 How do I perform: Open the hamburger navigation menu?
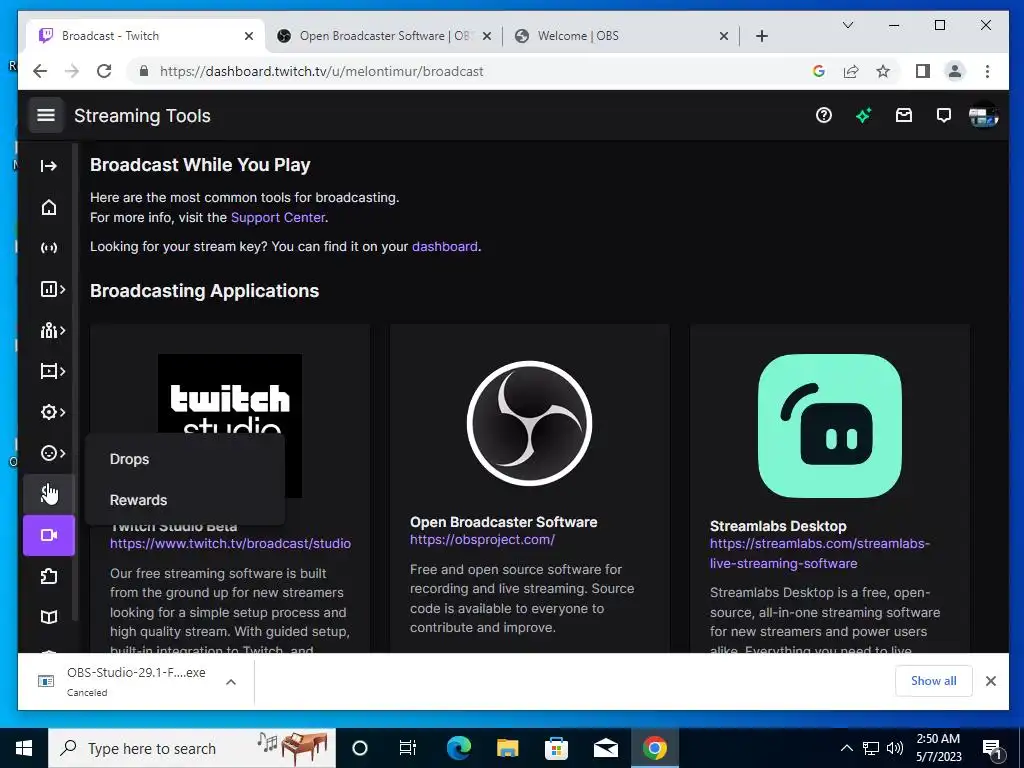coord(46,116)
